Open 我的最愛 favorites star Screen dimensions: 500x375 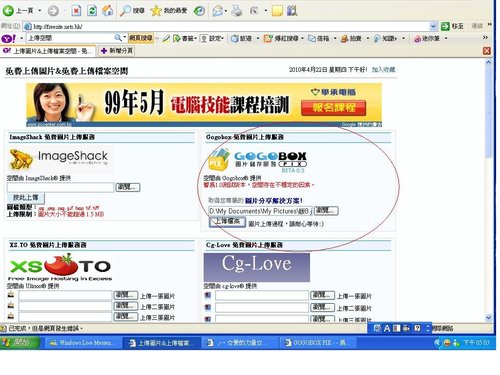click(169, 11)
